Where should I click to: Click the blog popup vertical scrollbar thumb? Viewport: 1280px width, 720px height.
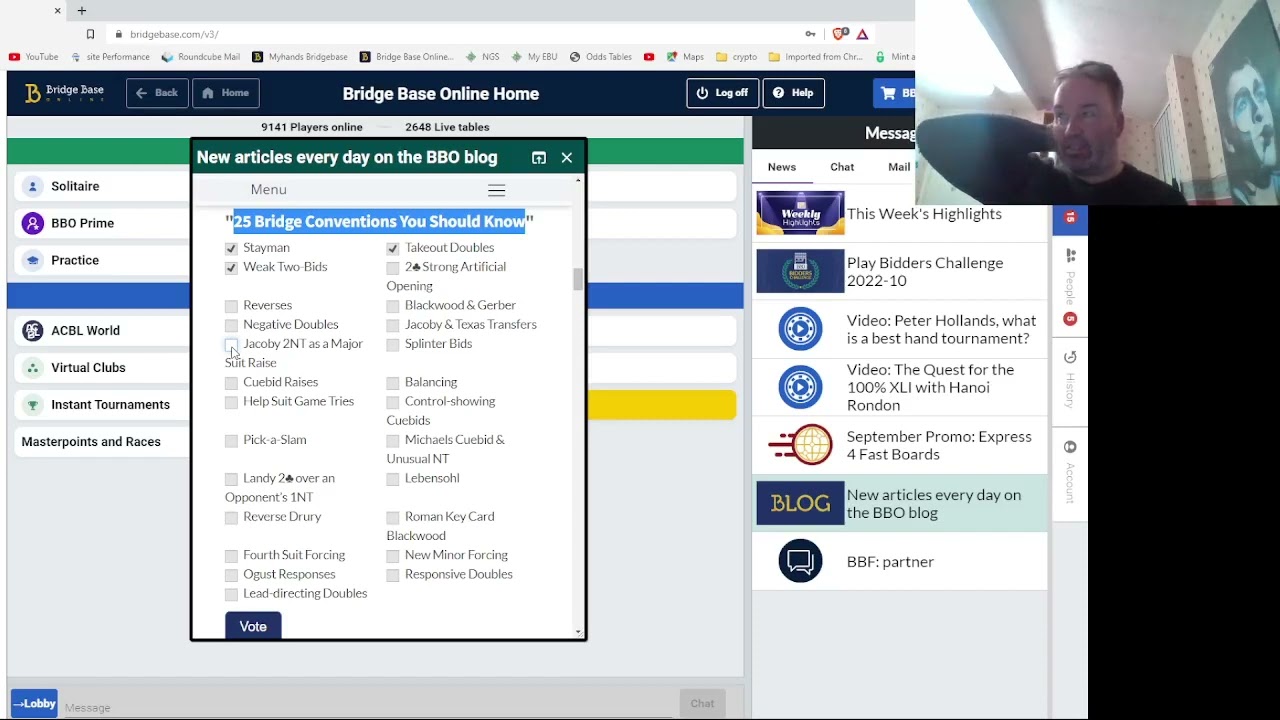[578, 280]
